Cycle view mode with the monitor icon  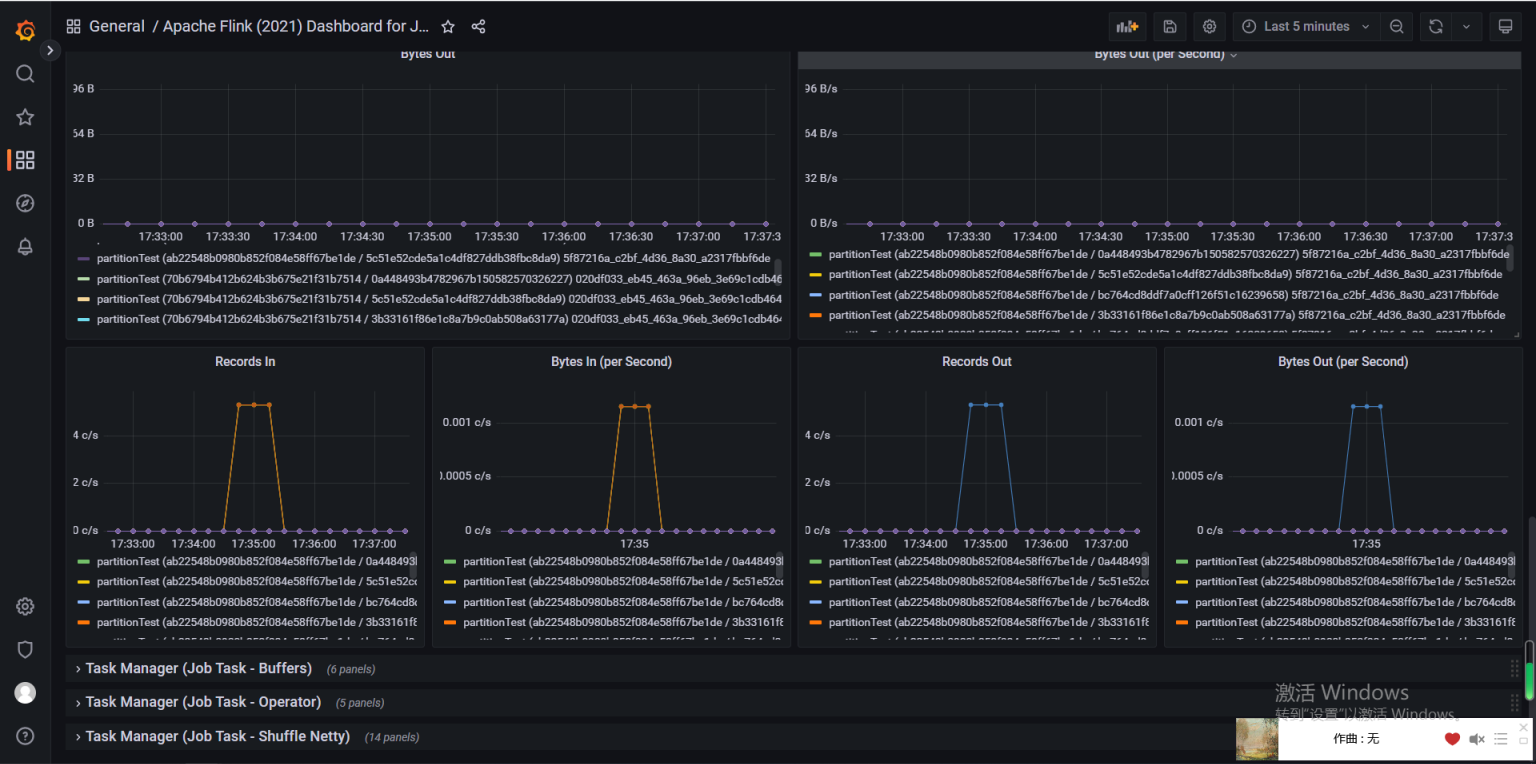pyautogui.click(x=1505, y=27)
